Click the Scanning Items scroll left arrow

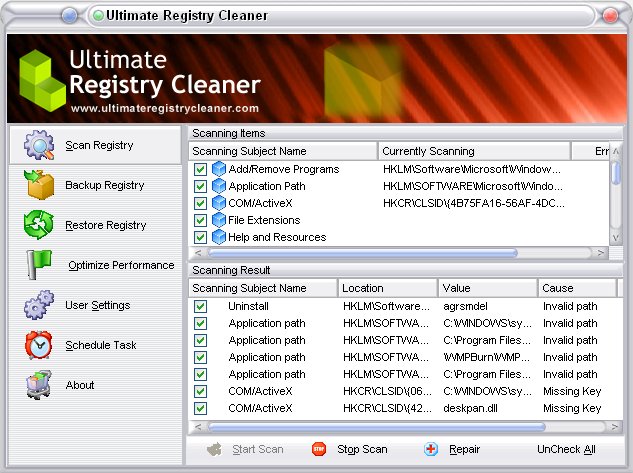[198, 253]
